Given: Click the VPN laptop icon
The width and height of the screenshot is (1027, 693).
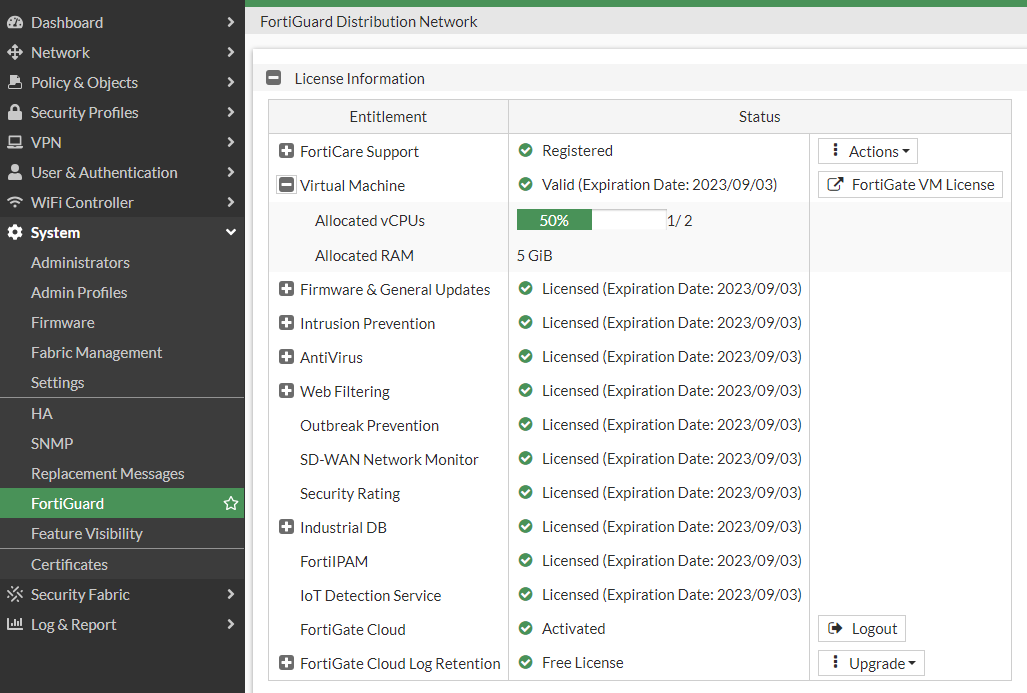Looking at the screenshot, I should tap(14, 142).
